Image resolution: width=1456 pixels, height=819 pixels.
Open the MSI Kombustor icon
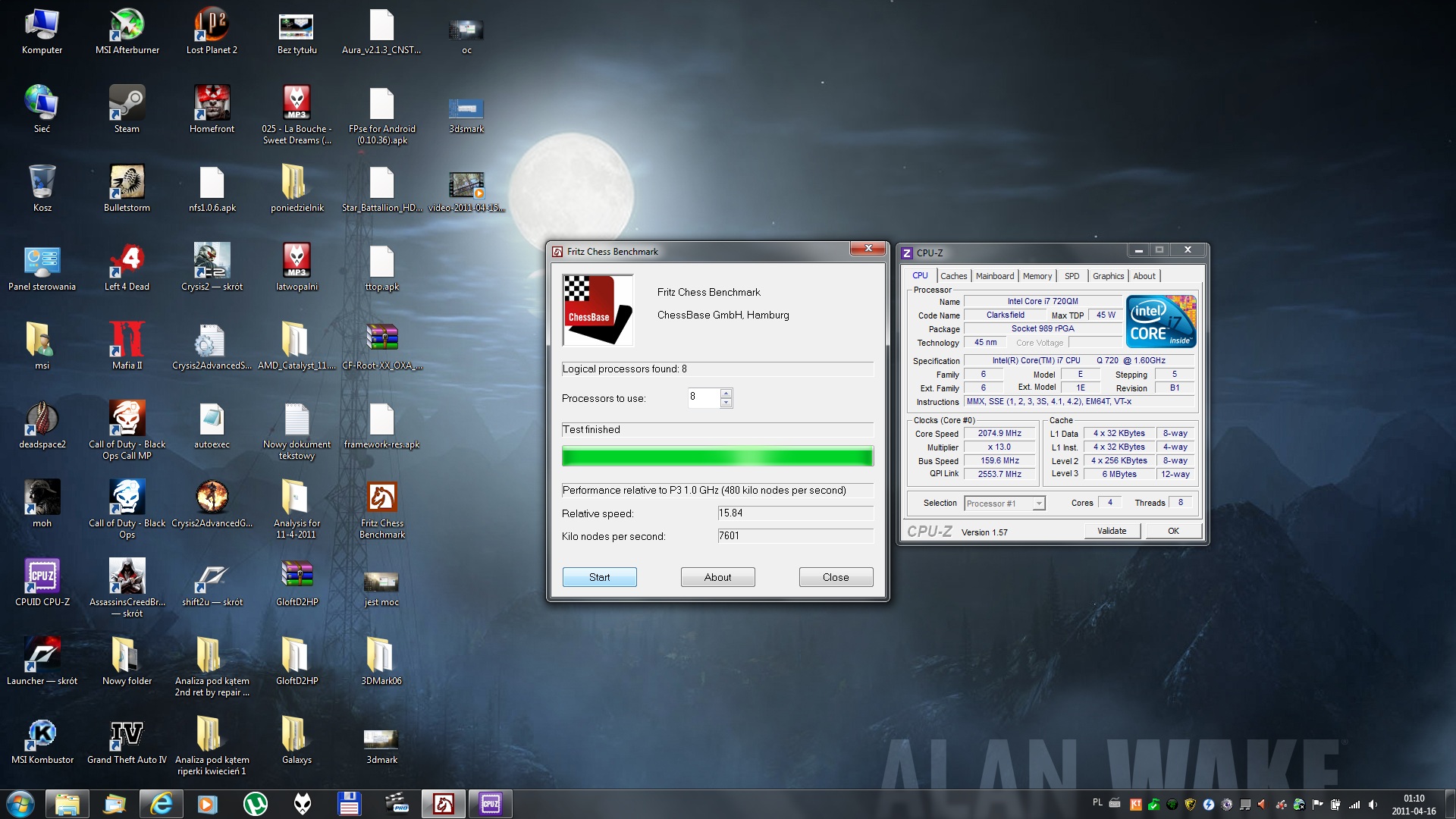point(42,742)
